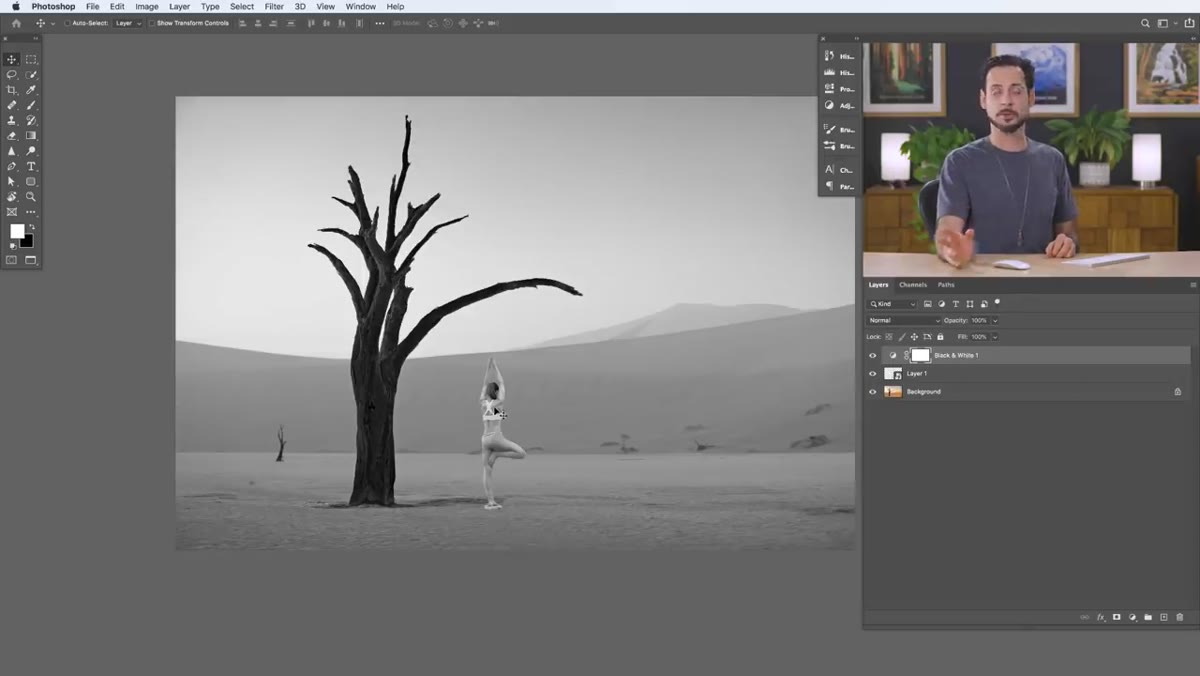The width and height of the screenshot is (1200, 676).
Task: Select the Sharpen/Blur tool
Action: (12, 151)
